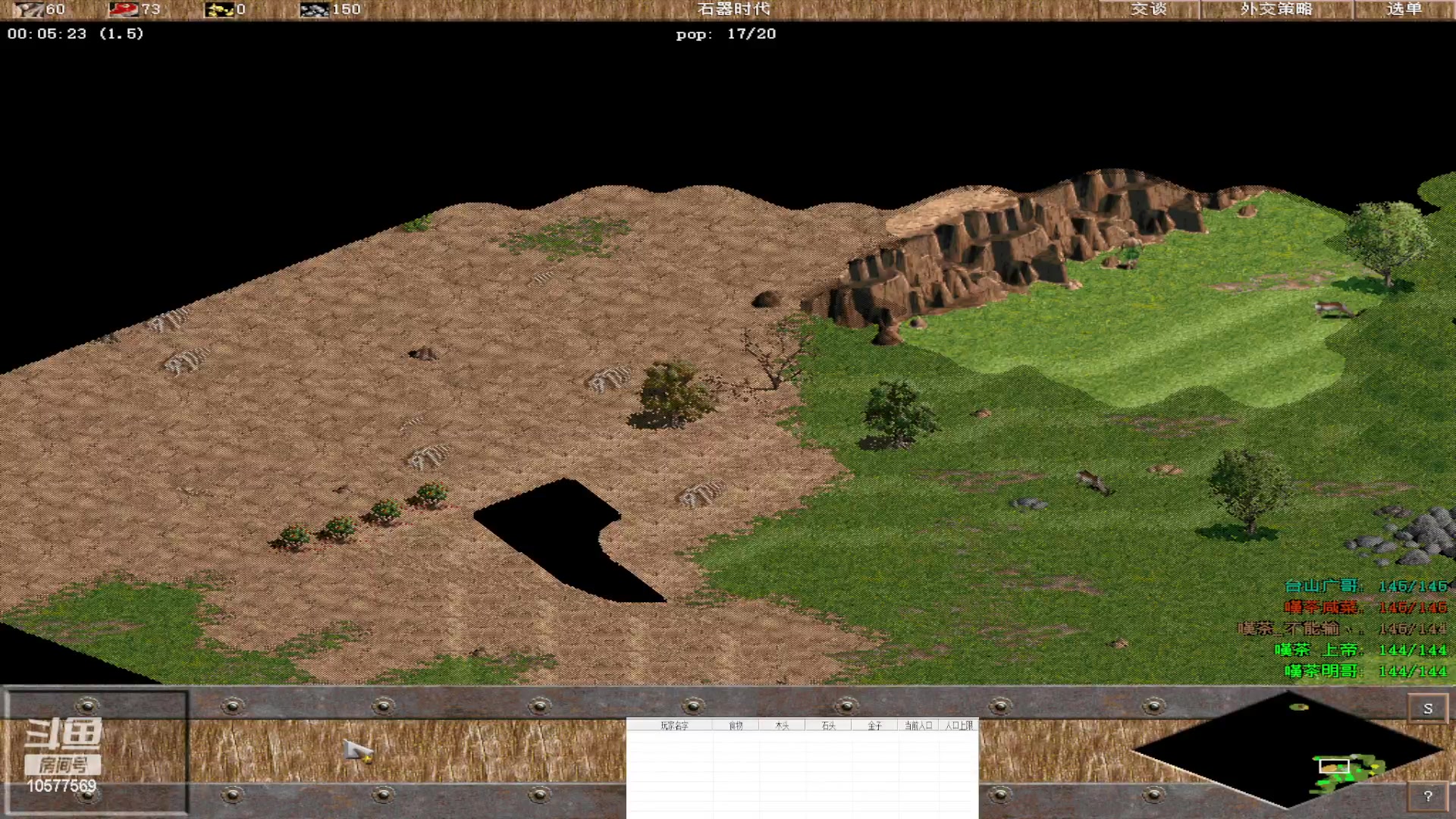Screen dimensions: 1456x819
Task: Select the berry bush furthest left in the row
Action: [293, 538]
